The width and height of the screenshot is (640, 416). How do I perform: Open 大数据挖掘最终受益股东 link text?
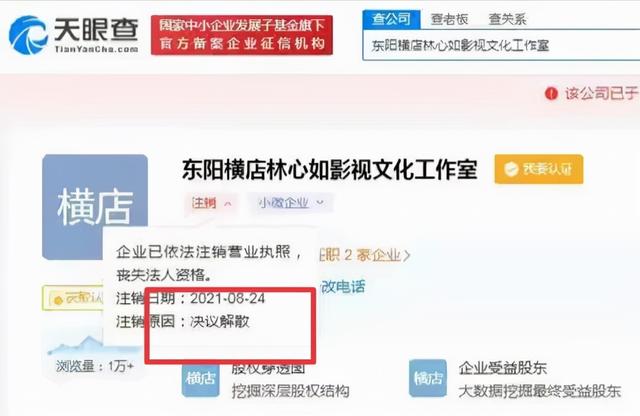click(x=539, y=391)
